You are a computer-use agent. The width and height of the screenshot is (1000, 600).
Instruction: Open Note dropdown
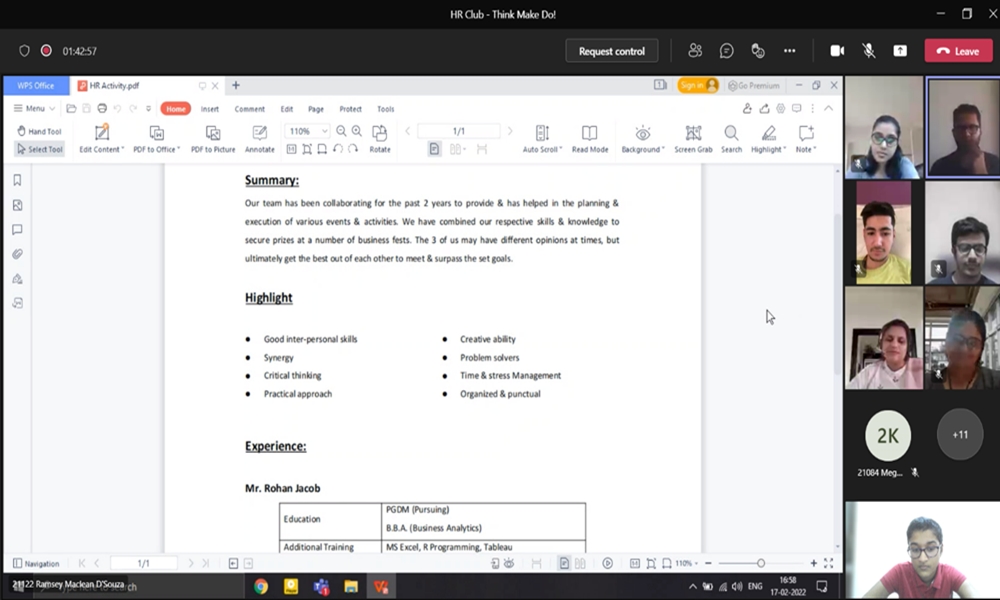805,139
